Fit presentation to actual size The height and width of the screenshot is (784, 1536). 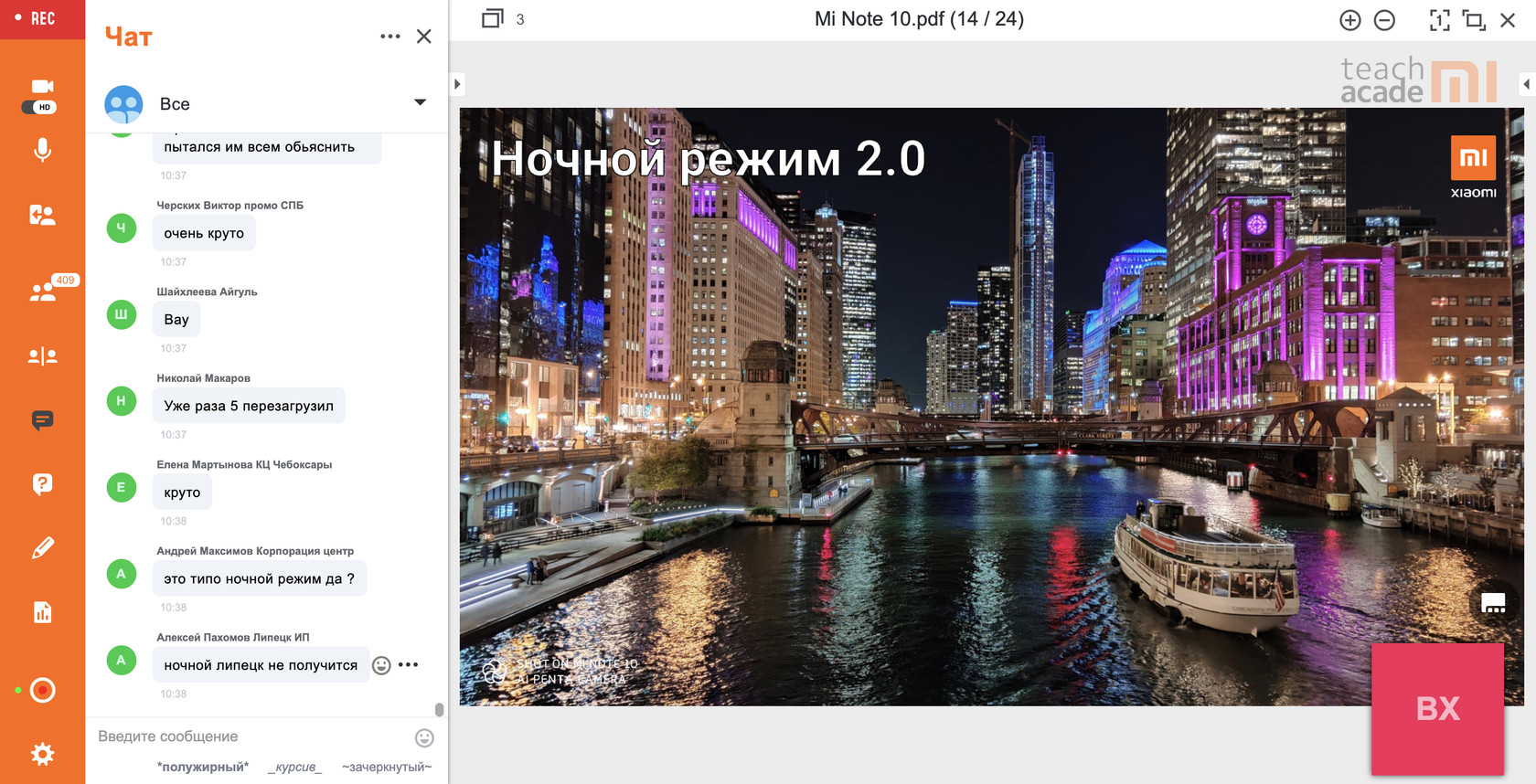(1440, 20)
